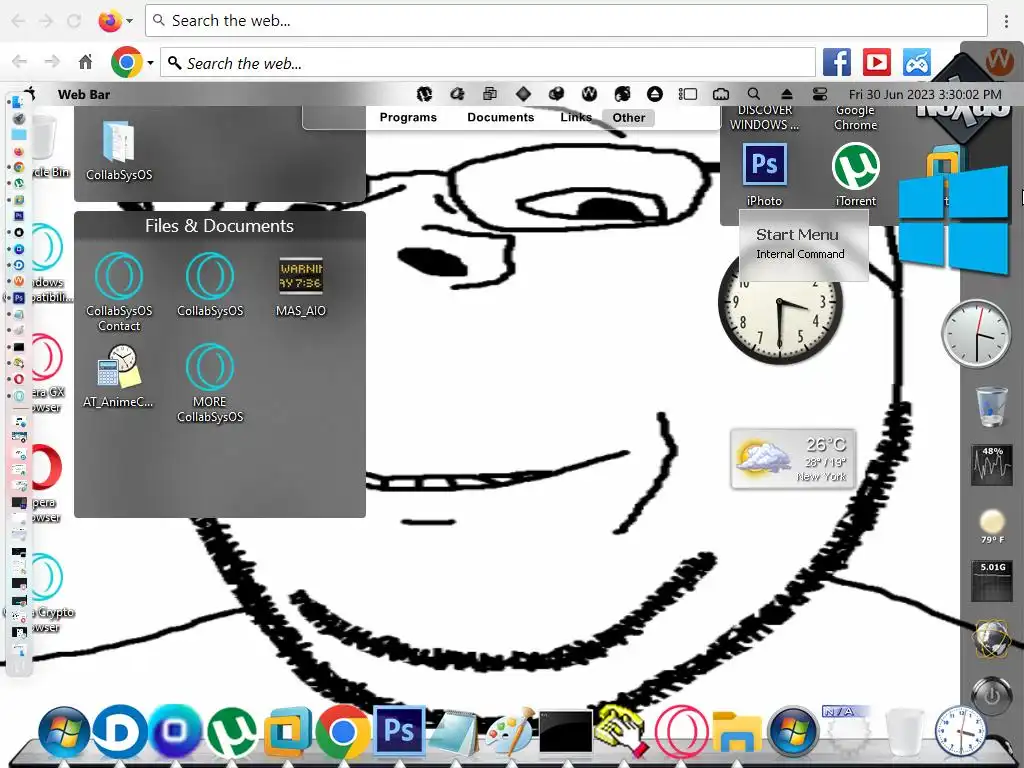Click the N/A gear icon in dock
Image resolution: width=1024 pixels, height=768 pixels.
click(848, 731)
